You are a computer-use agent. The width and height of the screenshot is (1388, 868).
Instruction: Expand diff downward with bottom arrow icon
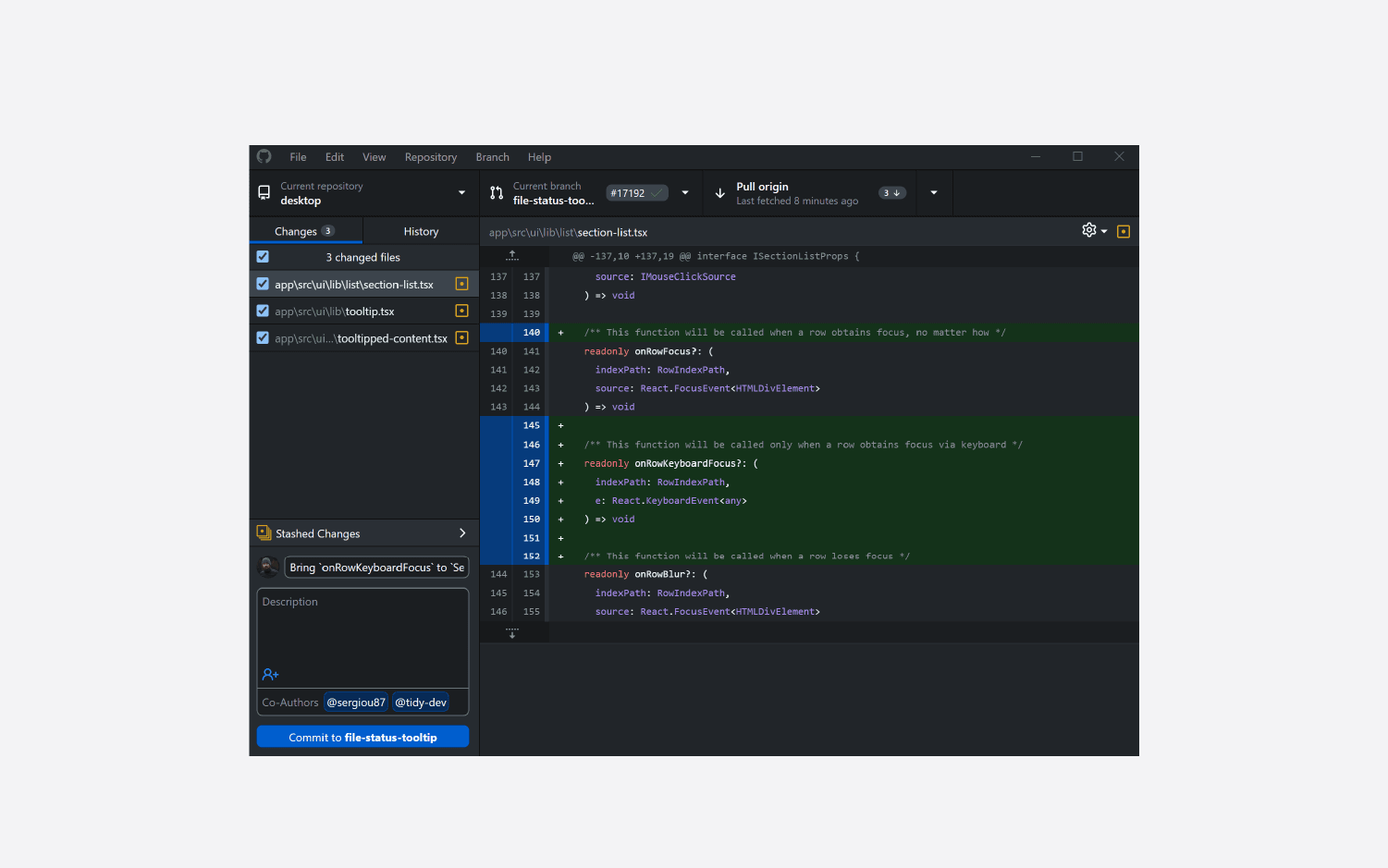[512, 633]
